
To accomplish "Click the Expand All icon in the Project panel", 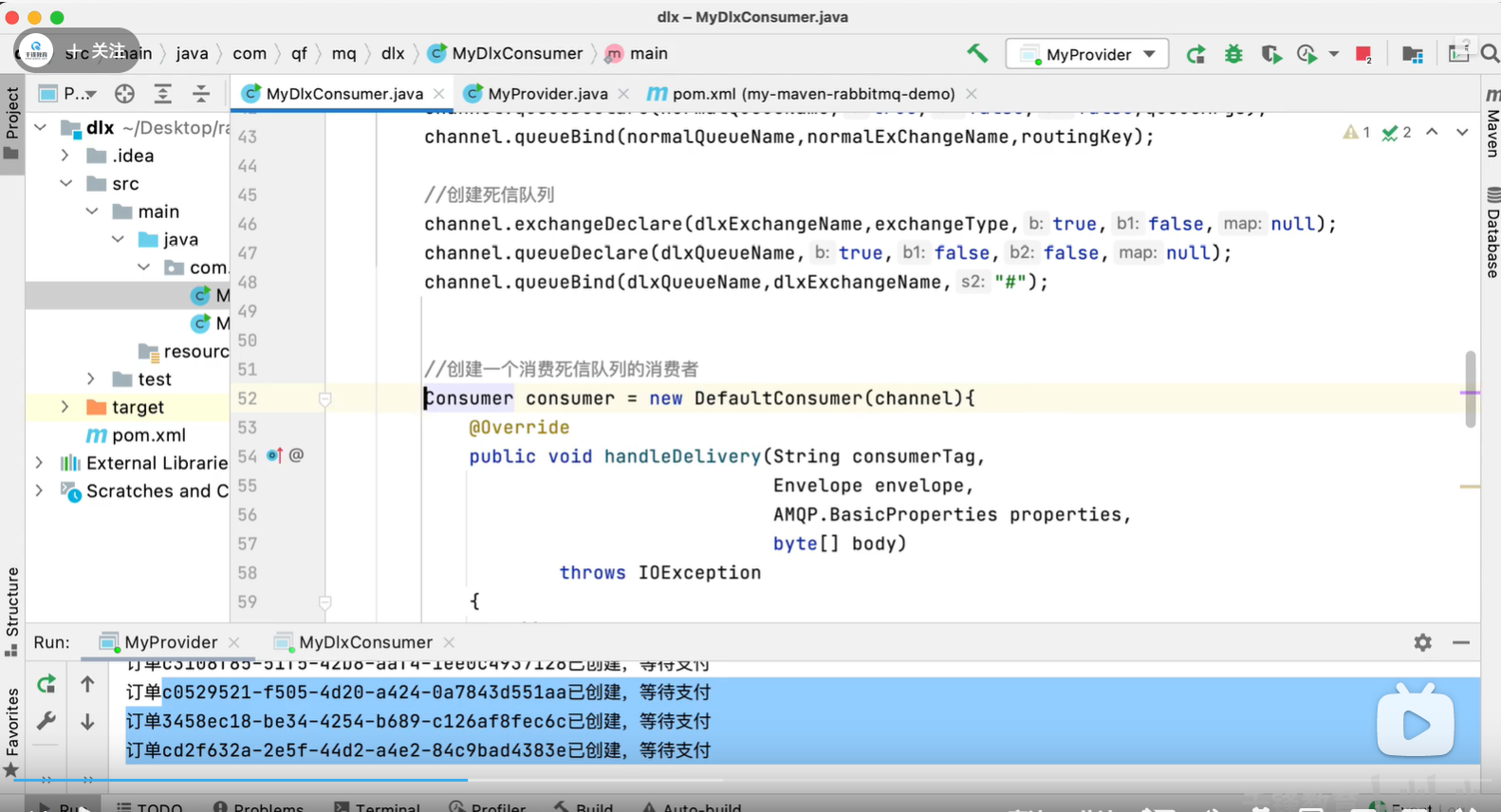I will point(163,93).
